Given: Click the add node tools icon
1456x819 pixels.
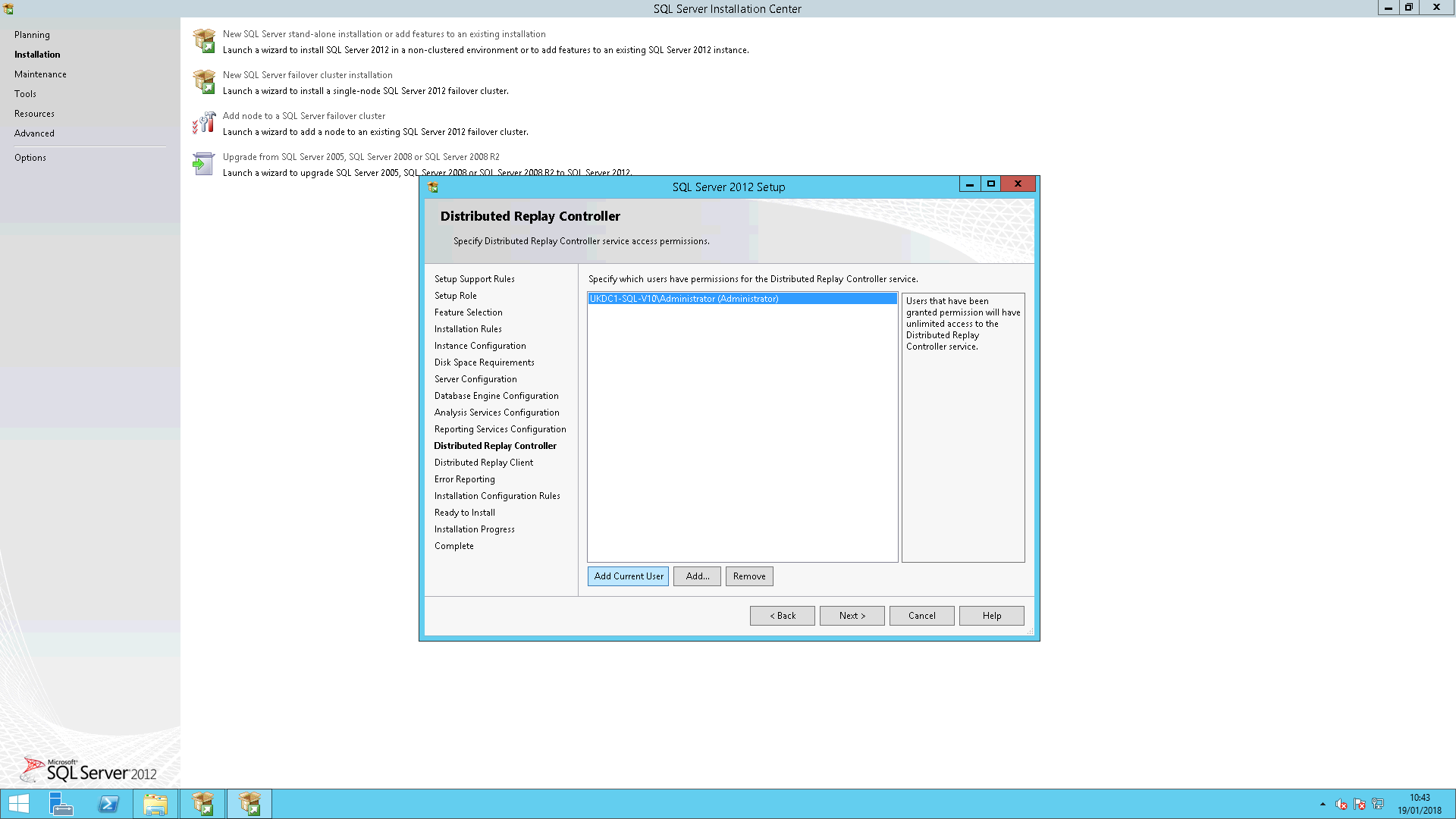Looking at the screenshot, I should [204, 122].
